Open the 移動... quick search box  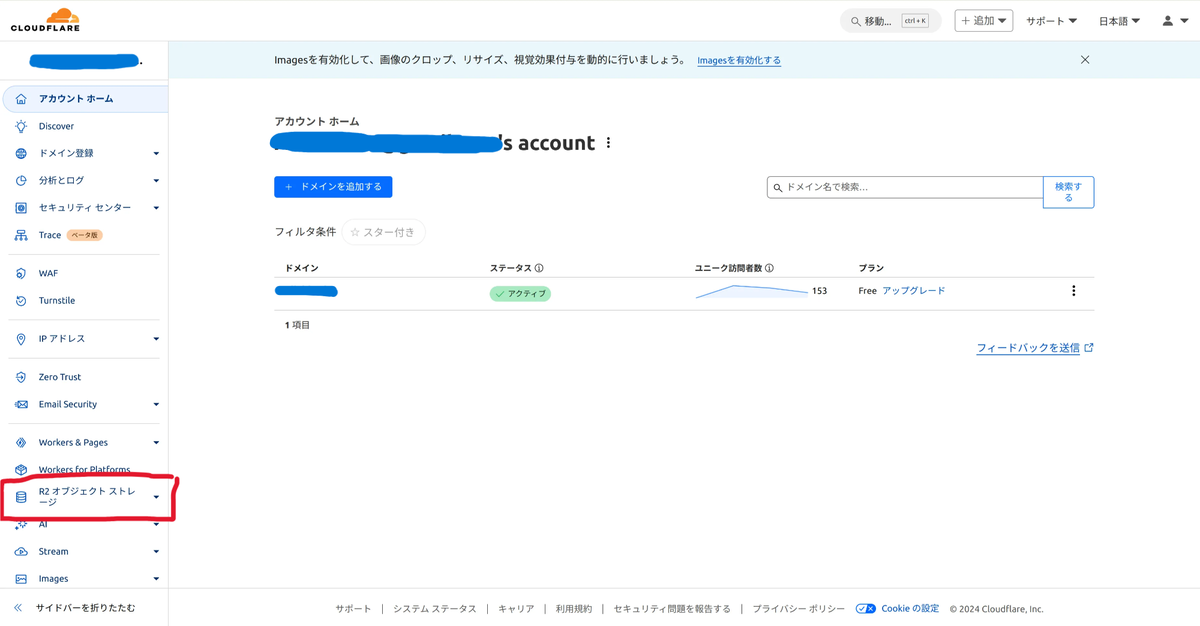point(890,21)
